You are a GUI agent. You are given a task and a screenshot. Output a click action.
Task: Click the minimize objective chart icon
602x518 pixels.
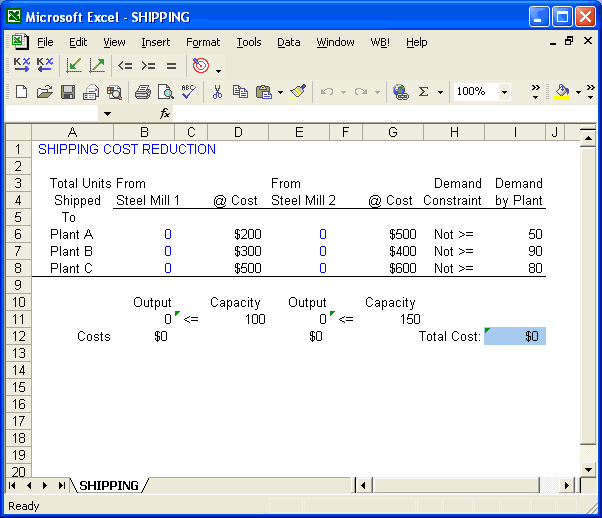(x=74, y=65)
